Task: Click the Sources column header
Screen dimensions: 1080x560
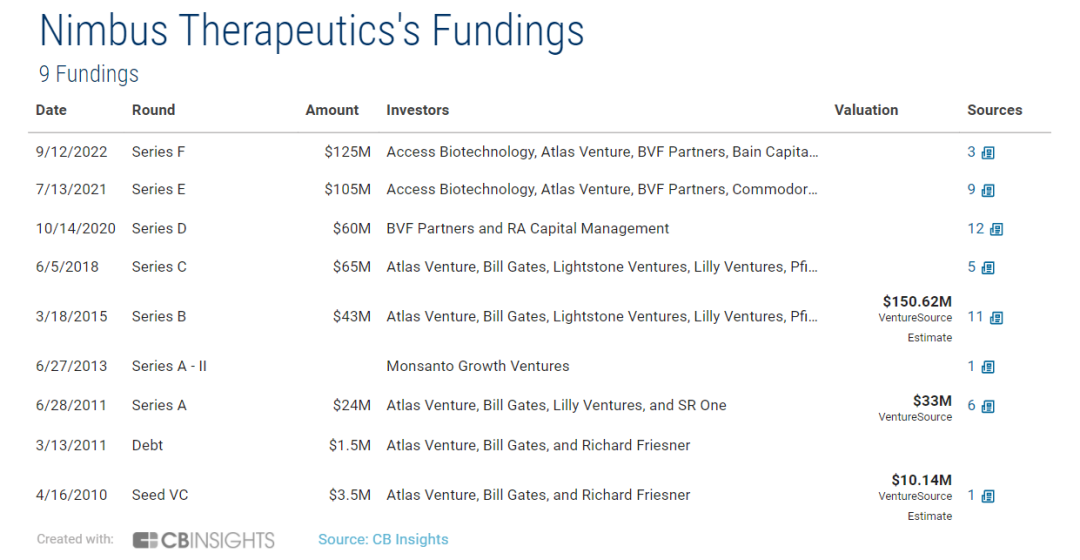Action: pyautogui.click(x=994, y=110)
